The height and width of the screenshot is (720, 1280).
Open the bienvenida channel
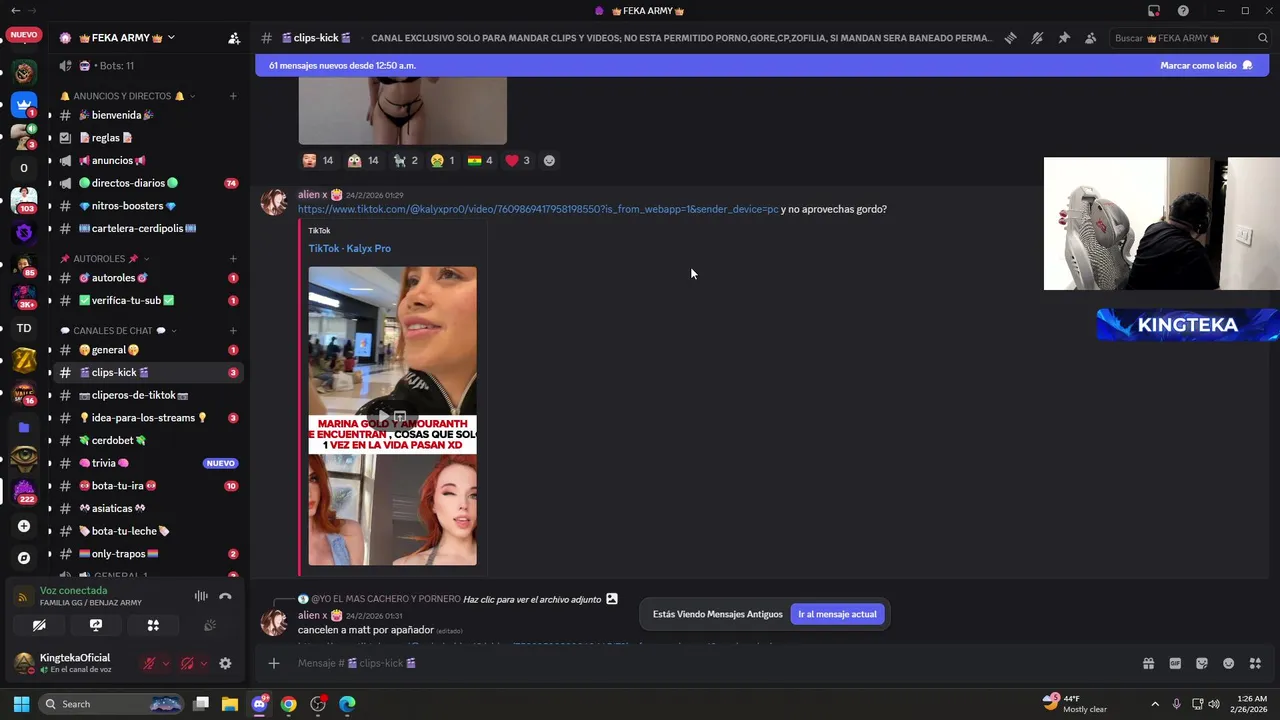point(149,115)
